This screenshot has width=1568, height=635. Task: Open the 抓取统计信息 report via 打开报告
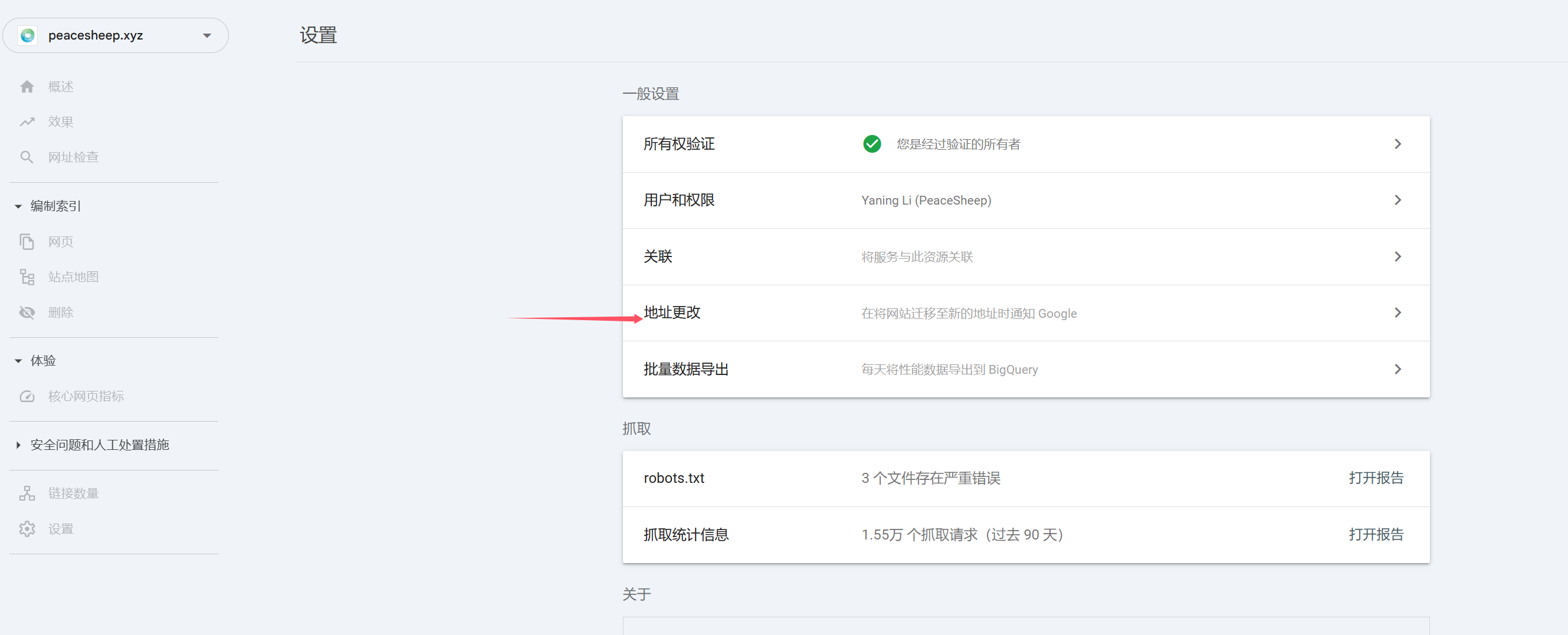(x=1376, y=535)
